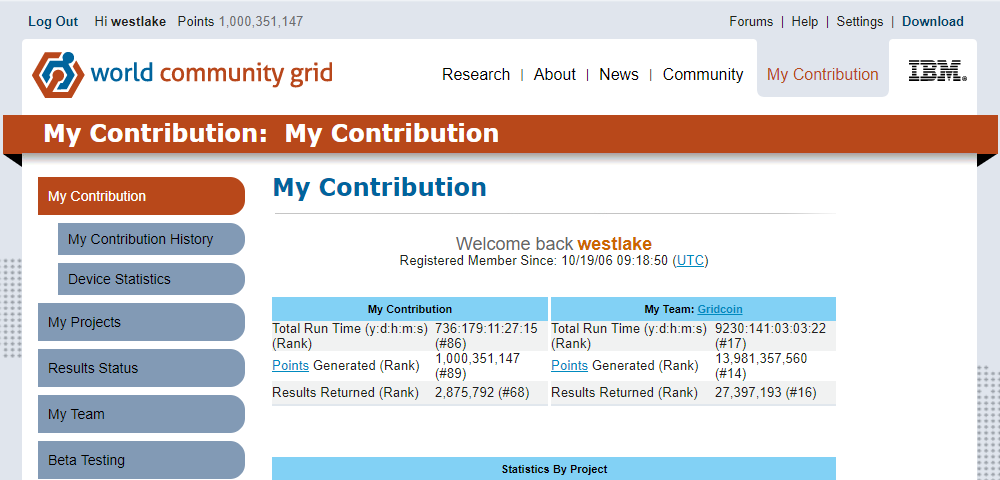Open the About menu
The height and width of the screenshot is (480, 1000).
coord(554,75)
